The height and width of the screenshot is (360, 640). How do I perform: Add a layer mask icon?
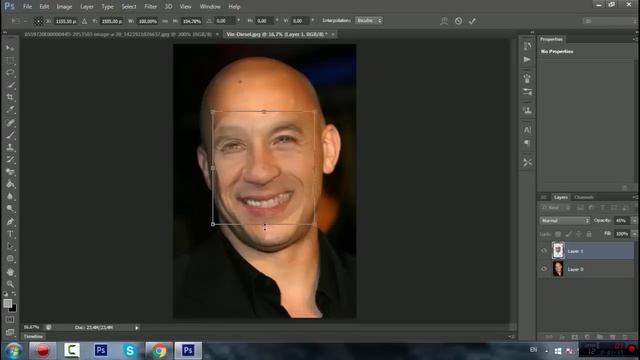point(575,337)
